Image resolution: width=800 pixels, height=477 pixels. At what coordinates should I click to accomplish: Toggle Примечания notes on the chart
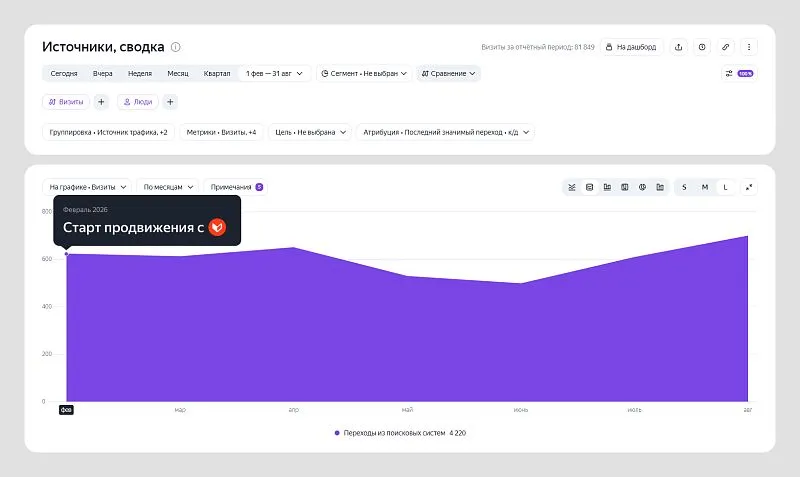[x=236, y=187]
